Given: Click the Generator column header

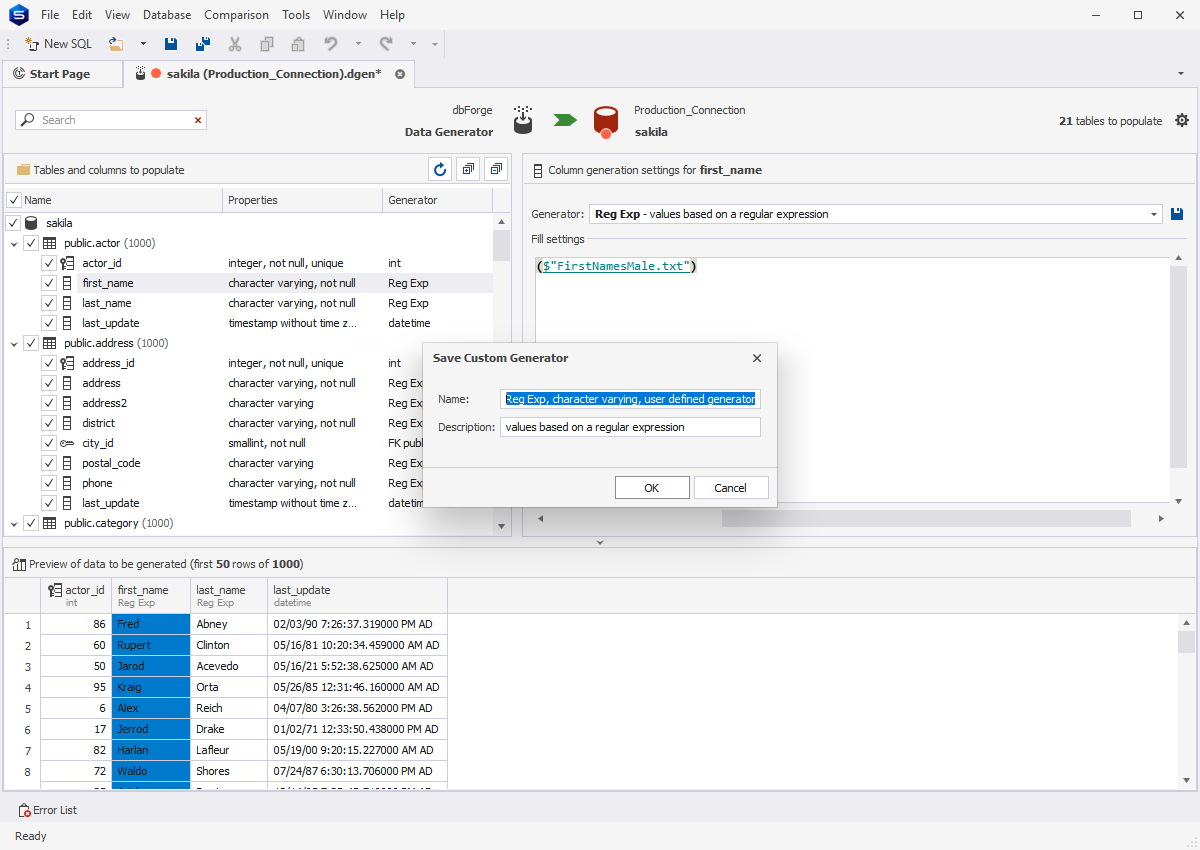Looking at the screenshot, I should [x=437, y=200].
